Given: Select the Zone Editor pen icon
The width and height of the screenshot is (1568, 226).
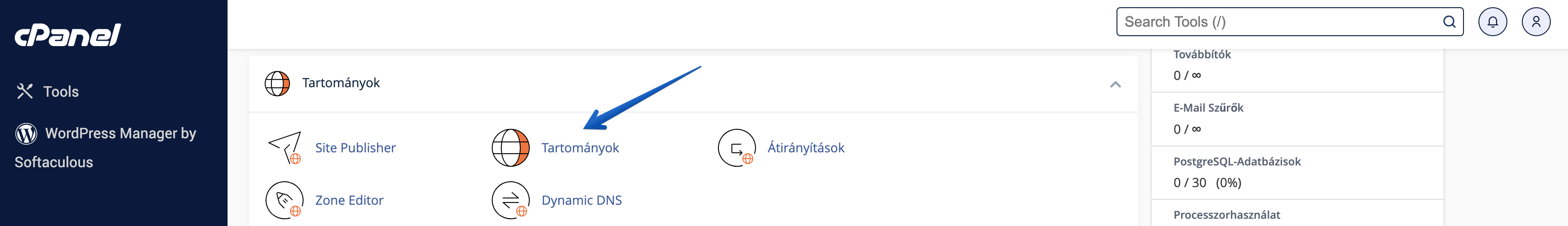Looking at the screenshot, I should click(285, 200).
